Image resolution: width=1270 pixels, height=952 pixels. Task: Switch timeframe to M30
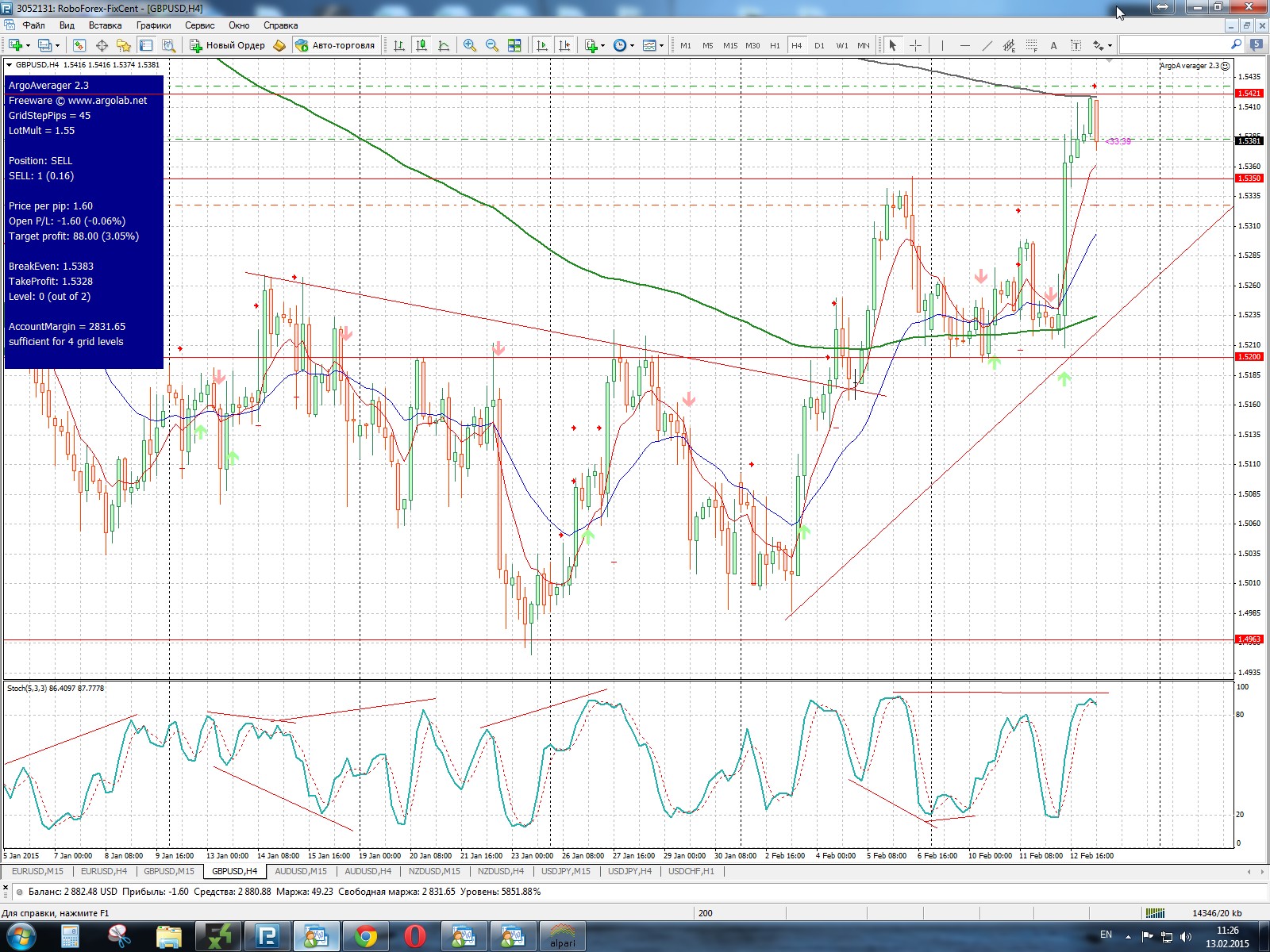tap(752, 45)
